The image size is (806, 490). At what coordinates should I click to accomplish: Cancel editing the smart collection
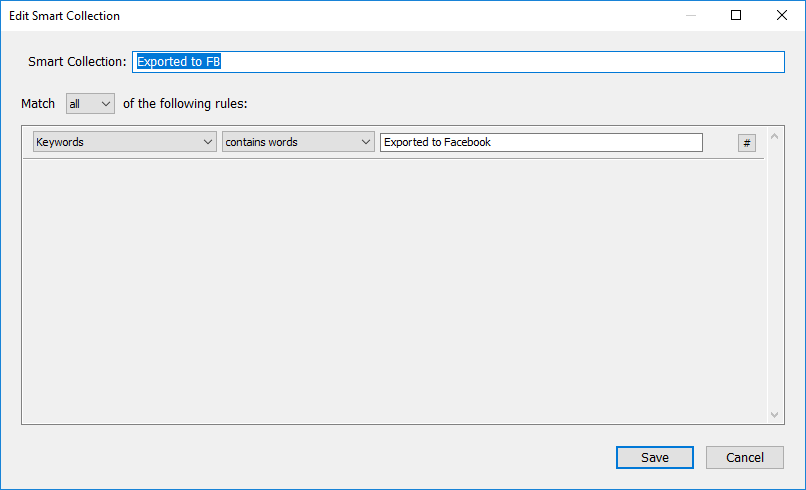tap(744, 457)
